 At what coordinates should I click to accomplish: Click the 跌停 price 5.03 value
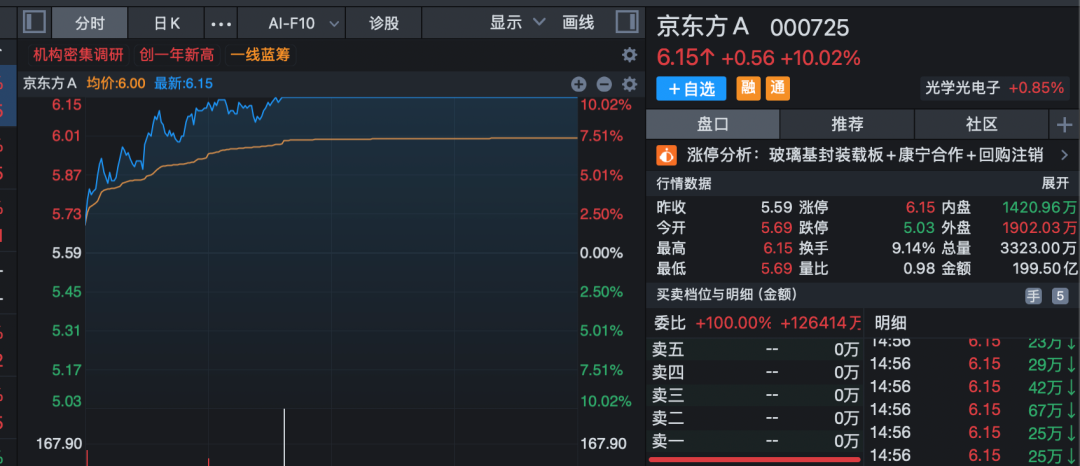(920, 228)
